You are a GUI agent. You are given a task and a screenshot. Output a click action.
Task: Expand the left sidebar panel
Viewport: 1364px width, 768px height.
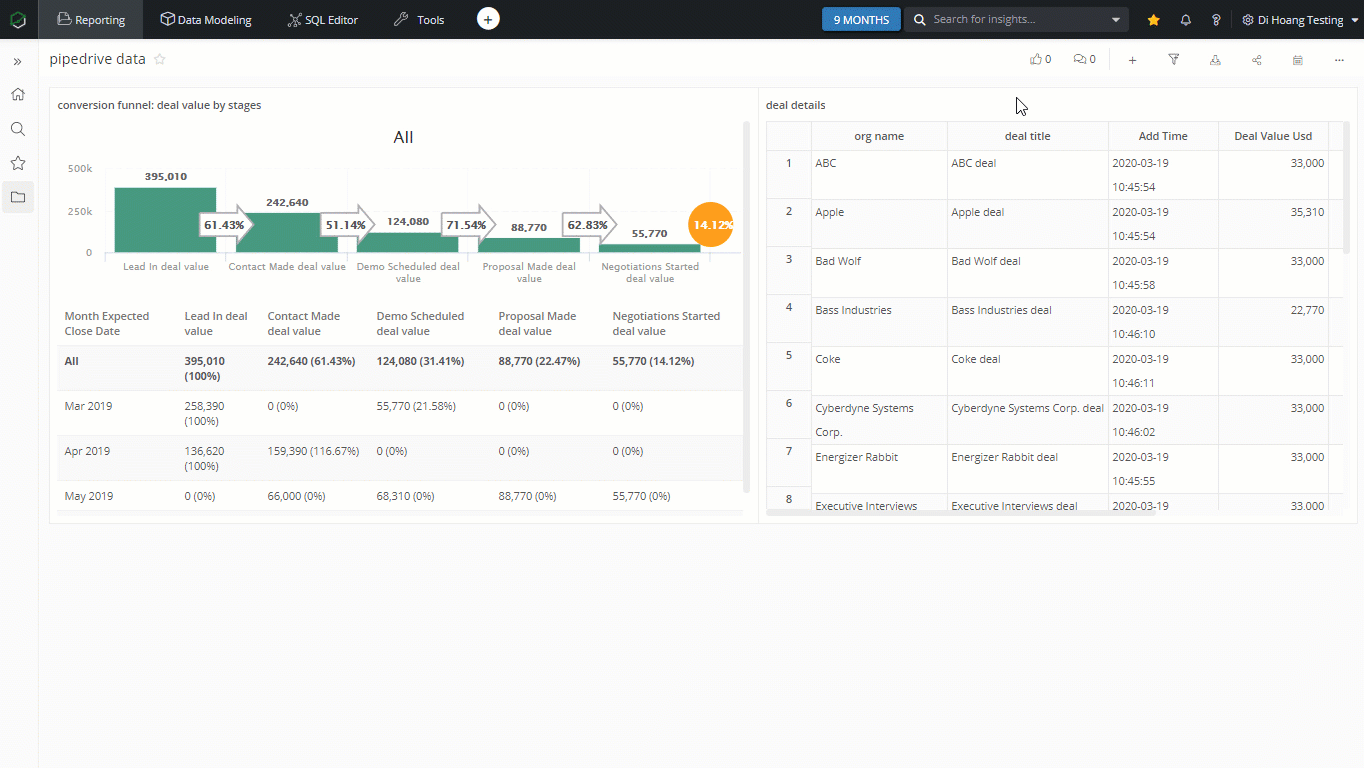point(18,62)
